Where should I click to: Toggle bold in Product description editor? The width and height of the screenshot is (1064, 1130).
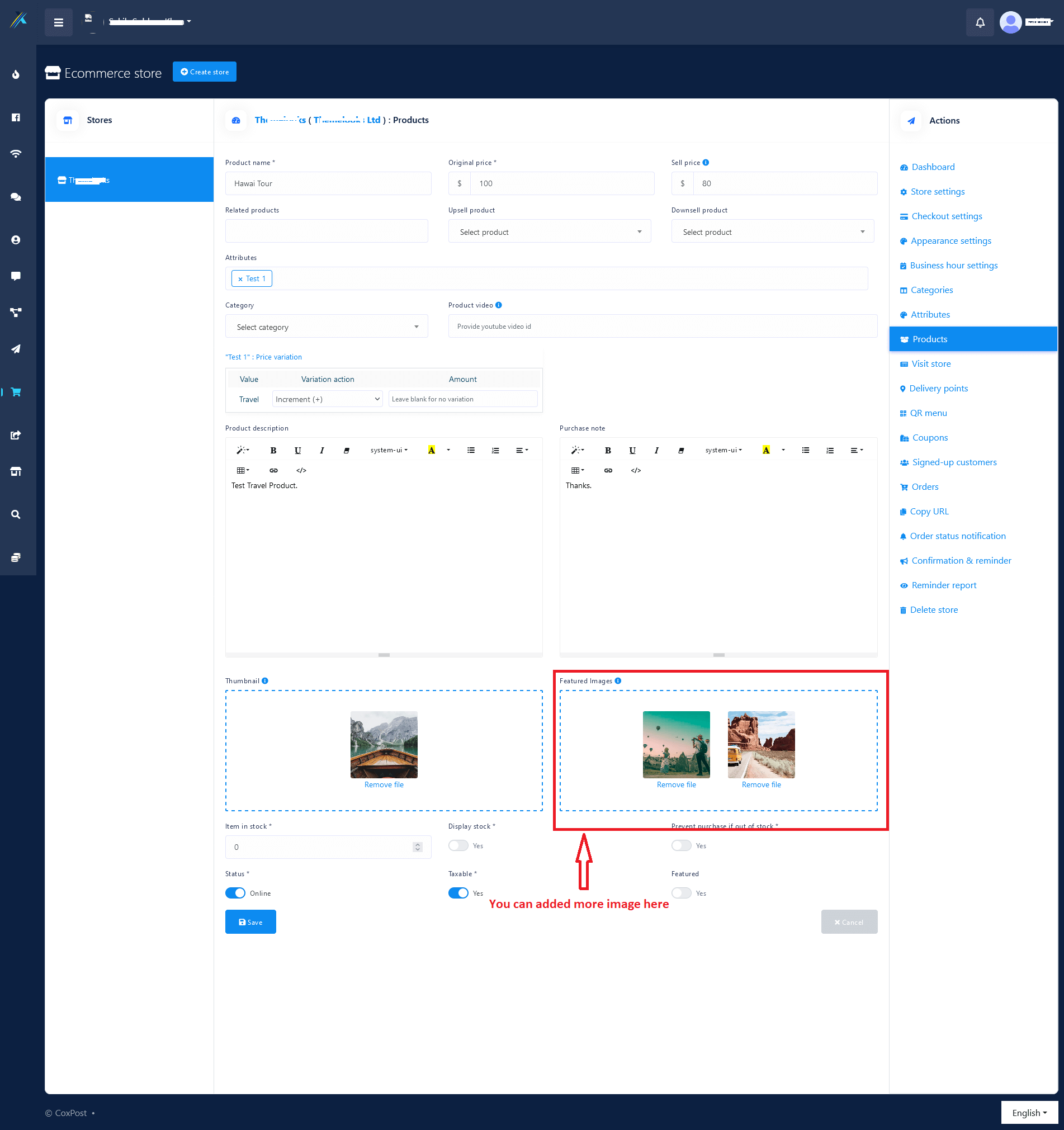[x=273, y=450]
